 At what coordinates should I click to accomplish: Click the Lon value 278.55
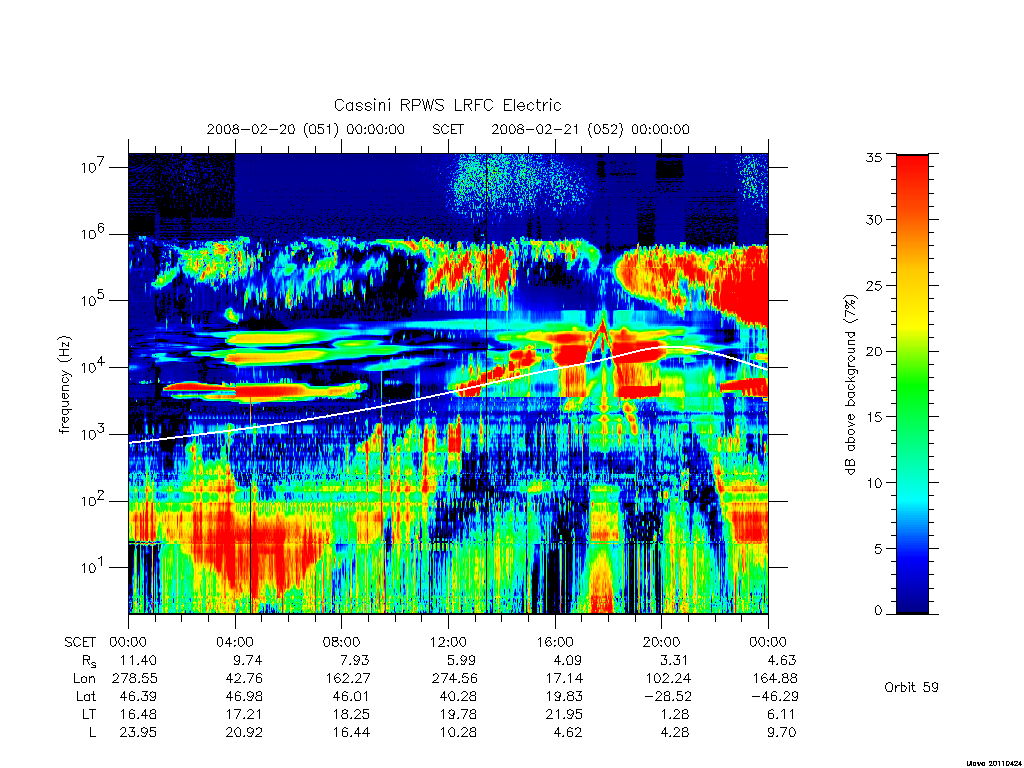tap(135, 679)
